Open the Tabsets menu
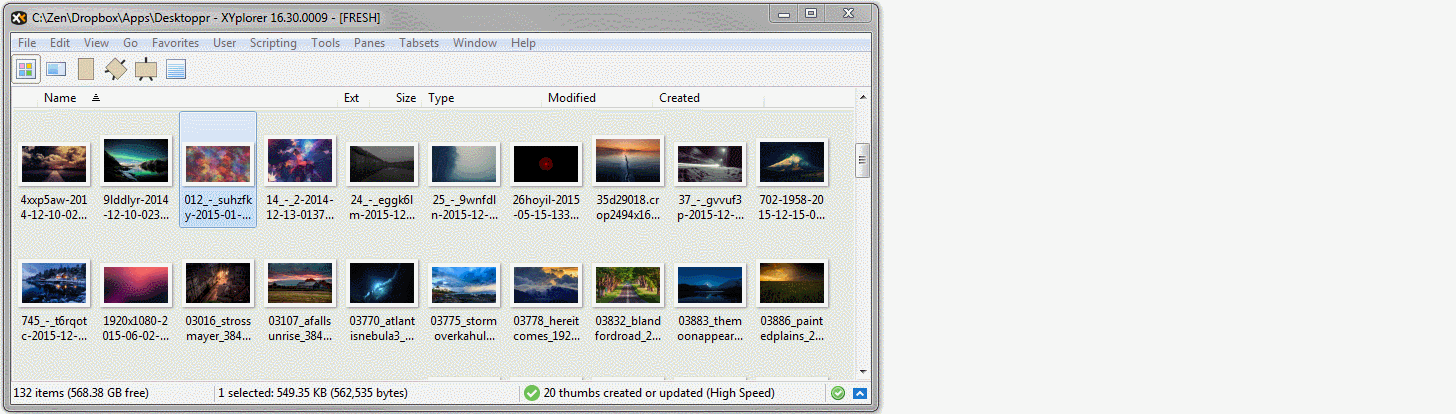Screen dimensions: 1456x414 click(x=419, y=43)
